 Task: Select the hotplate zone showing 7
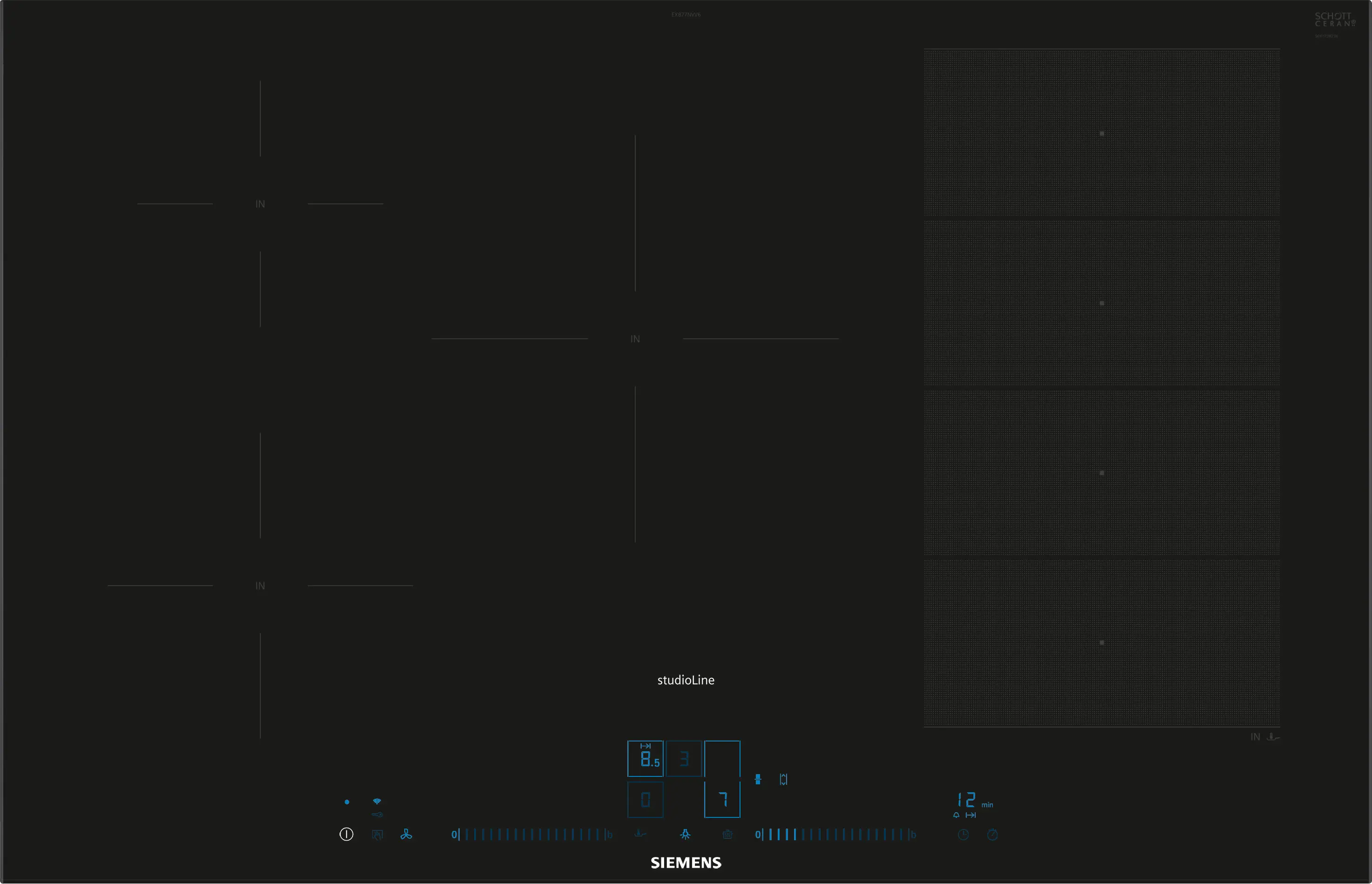pos(722,798)
